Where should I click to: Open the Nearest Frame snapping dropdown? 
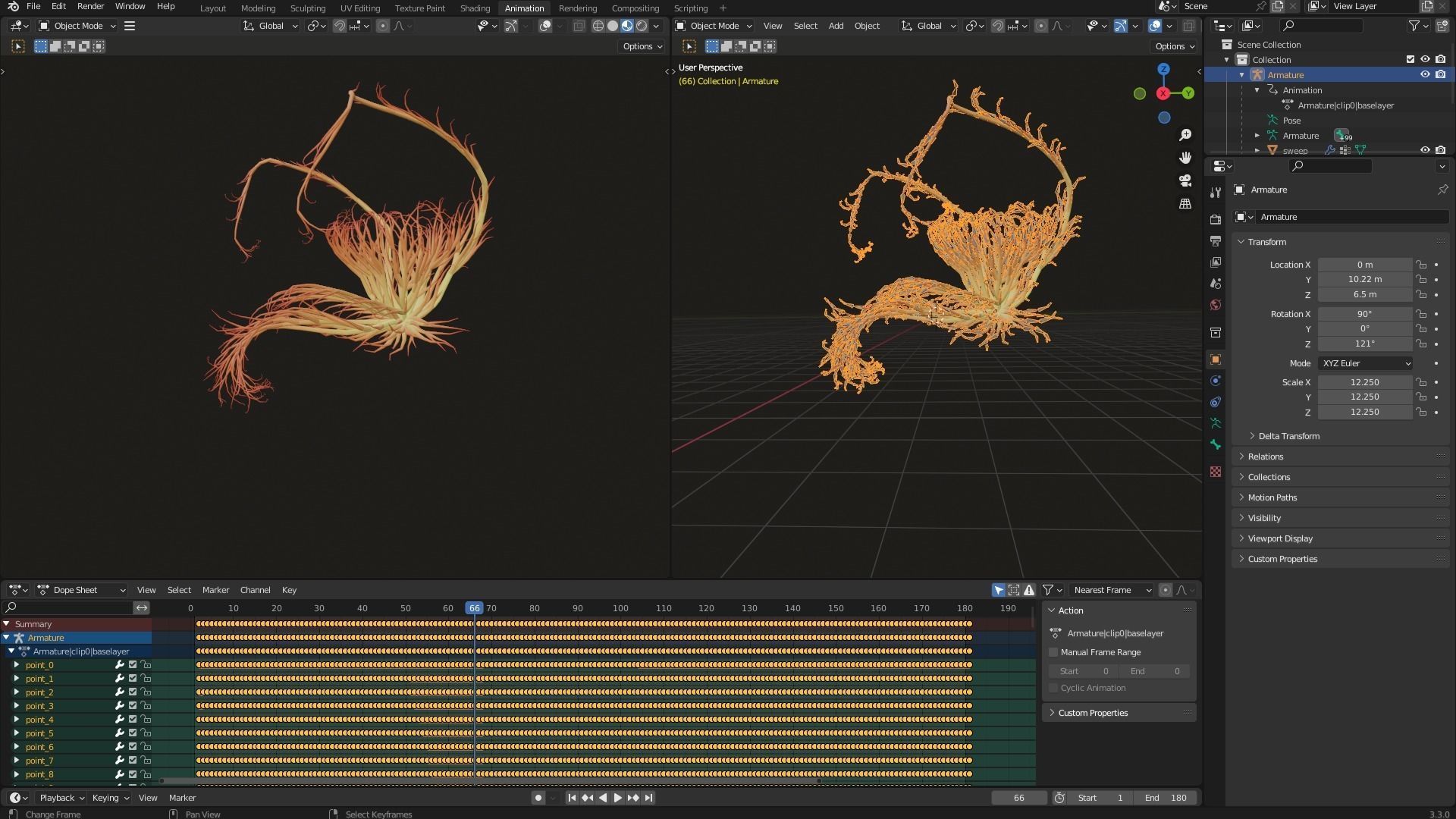coord(1112,590)
